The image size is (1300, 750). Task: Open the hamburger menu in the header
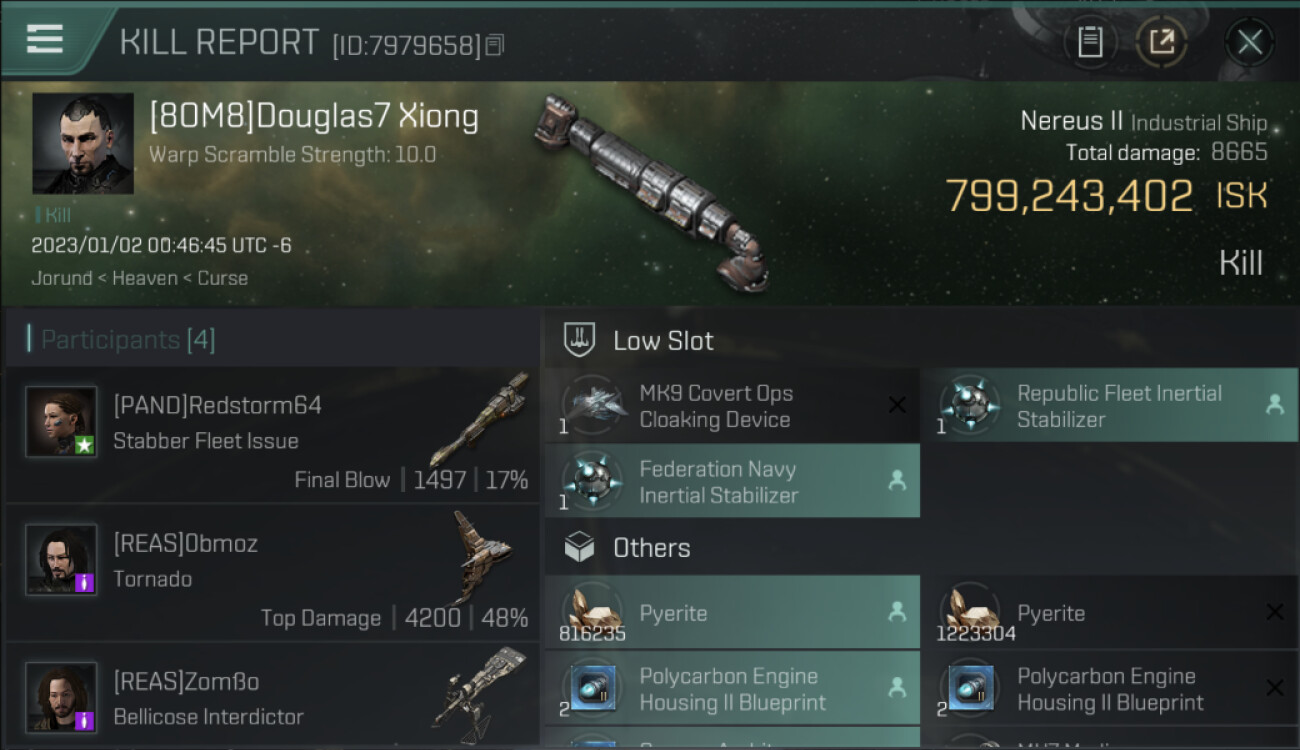pos(44,38)
